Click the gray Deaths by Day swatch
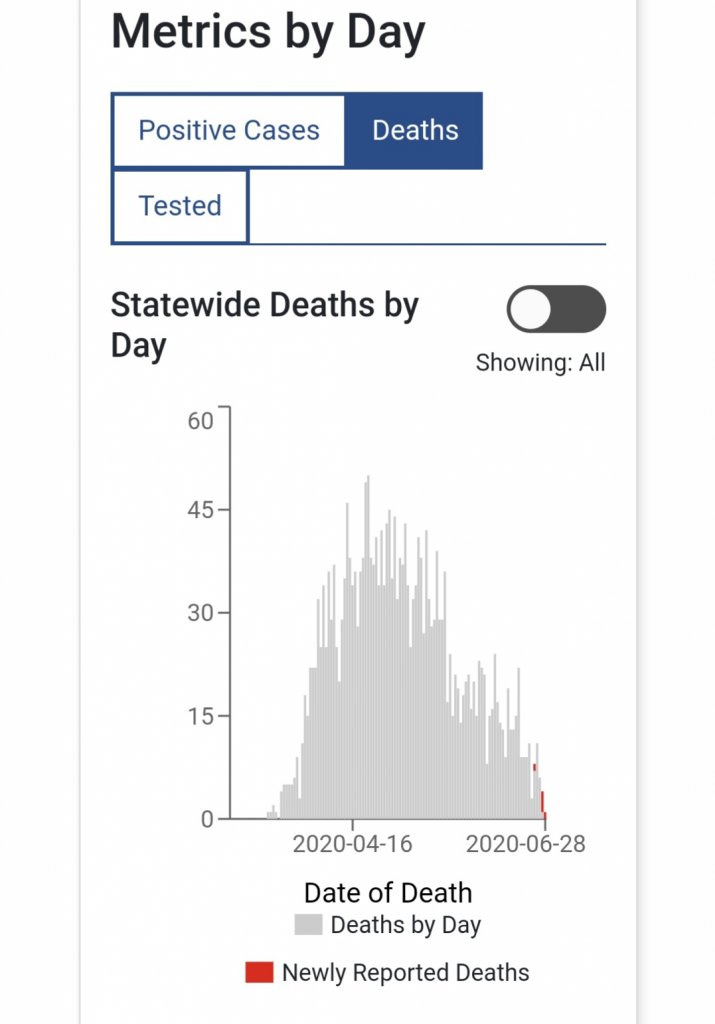 click(x=308, y=925)
